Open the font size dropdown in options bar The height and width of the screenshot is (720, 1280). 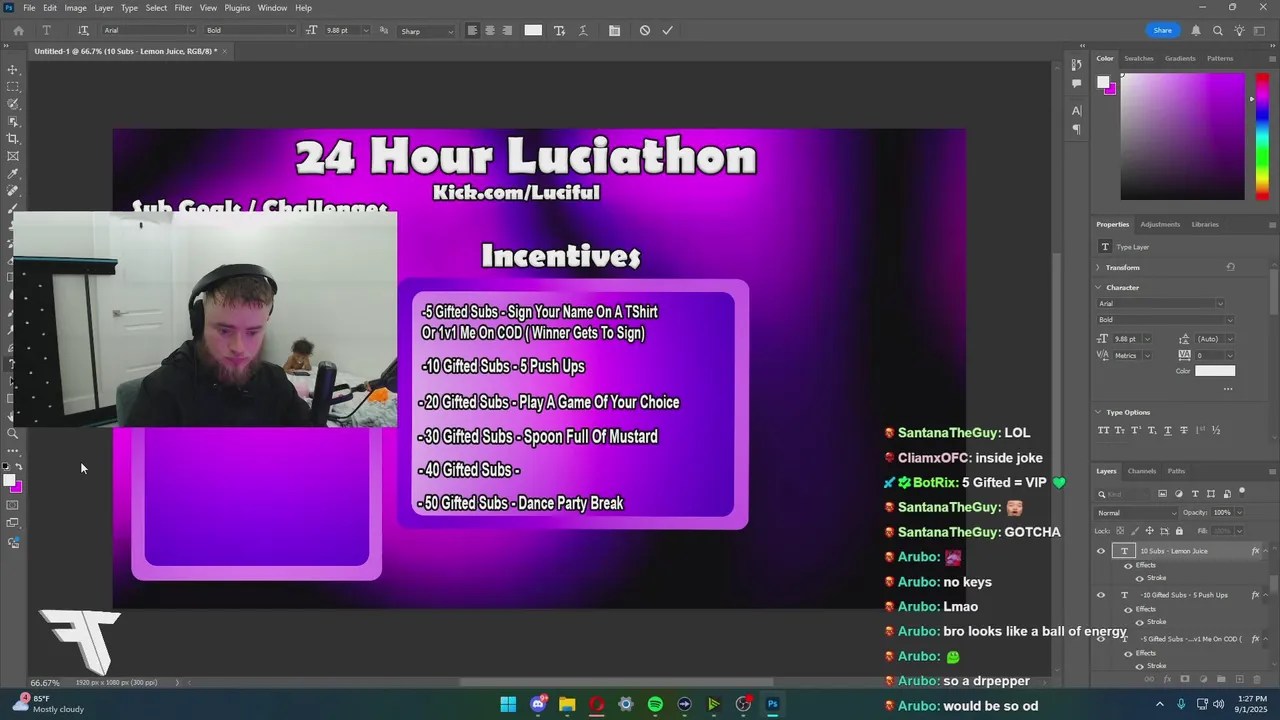pos(368,31)
